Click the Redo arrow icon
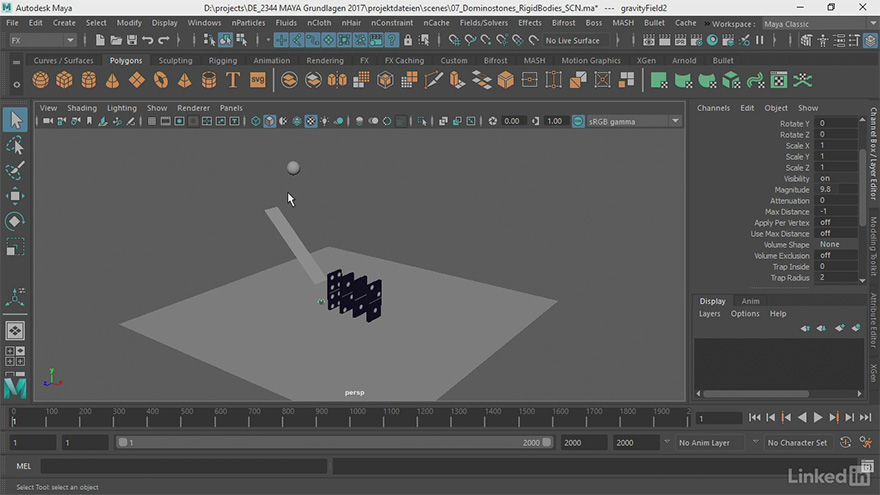 (x=164, y=40)
